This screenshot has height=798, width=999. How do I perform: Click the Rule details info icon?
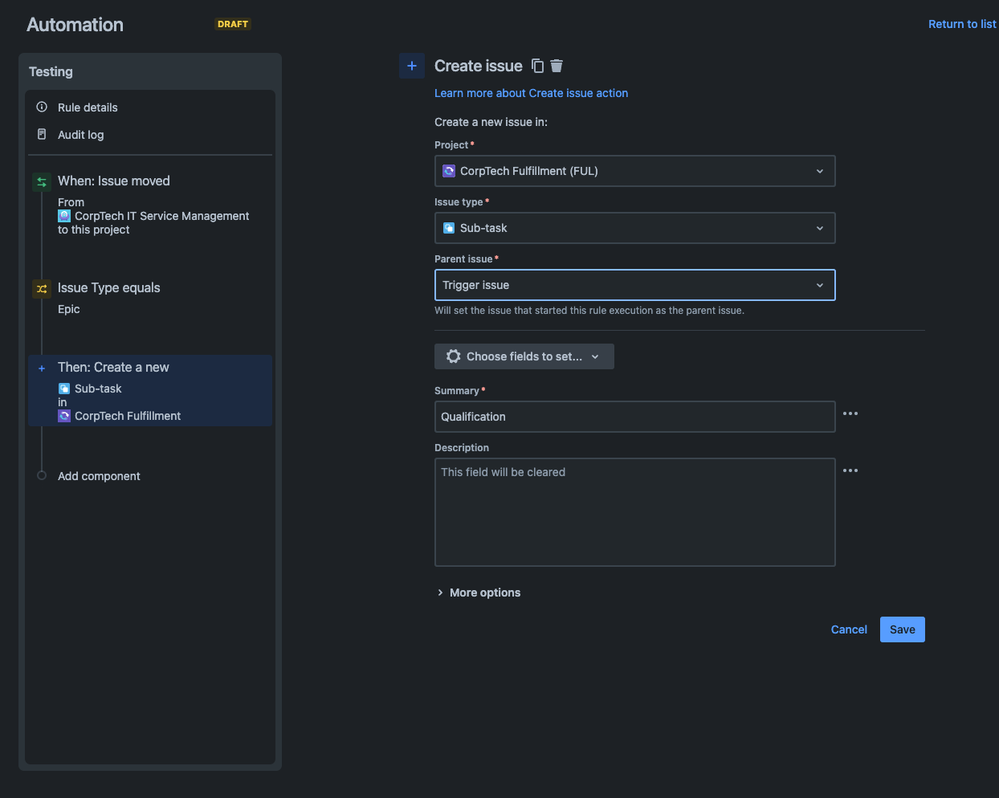tap(41, 107)
